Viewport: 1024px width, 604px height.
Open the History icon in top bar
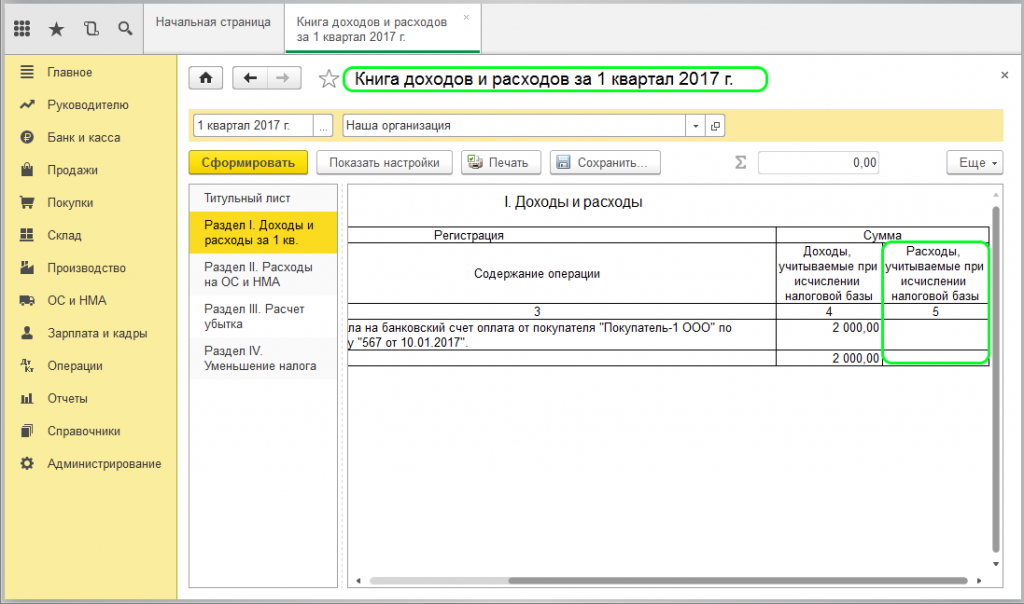tap(91, 28)
